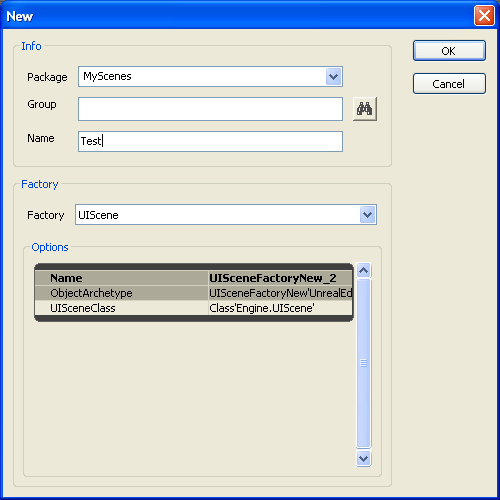Viewport: 500px width, 500px height.
Task: Click the scroll up arrow in Options
Action: (x=363, y=270)
